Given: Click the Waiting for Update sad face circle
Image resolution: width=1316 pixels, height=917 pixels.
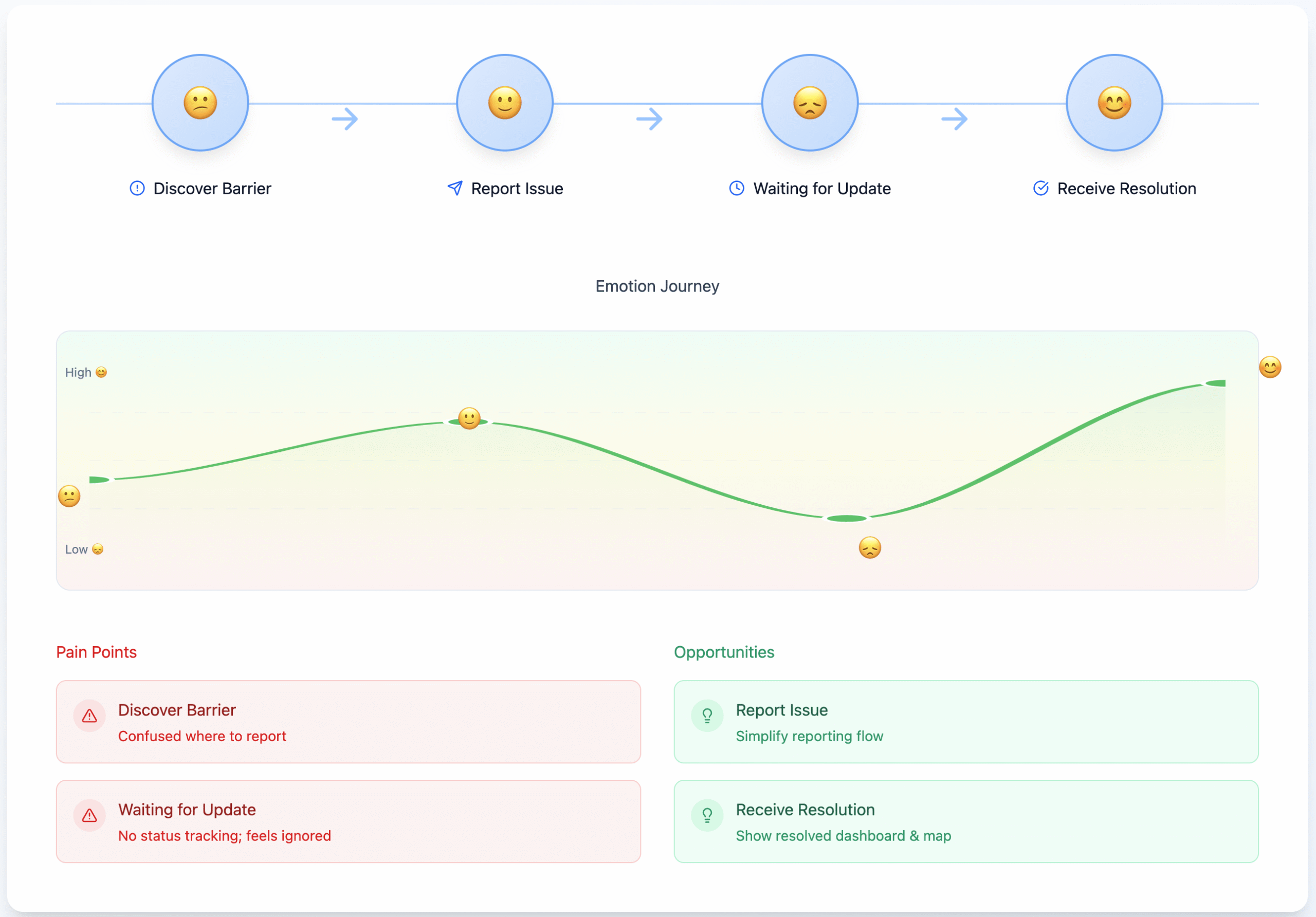Looking at the screenshot, I should point(809,103).
